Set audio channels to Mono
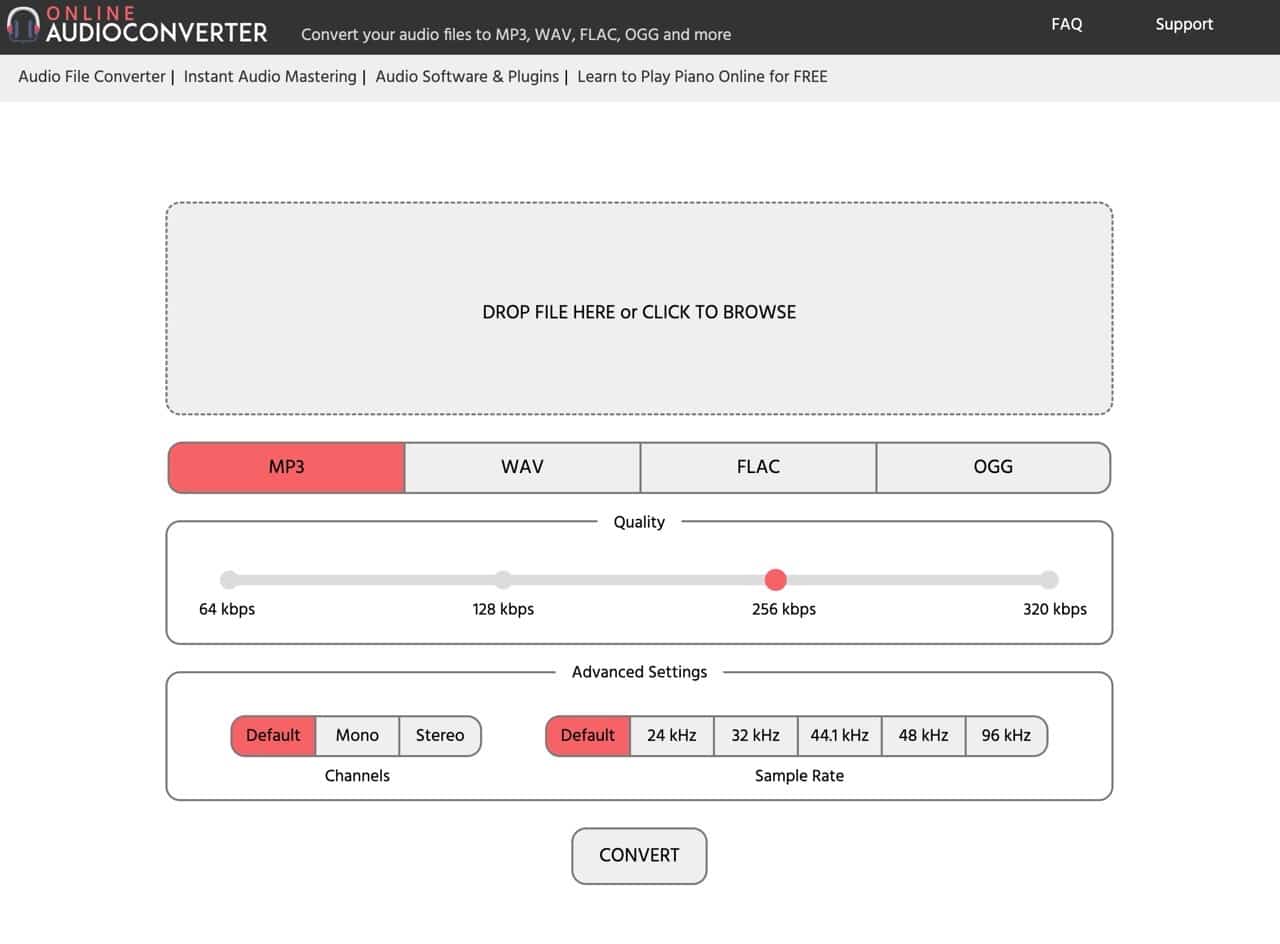Viewport: 1280px width, 944px height. 357,735
